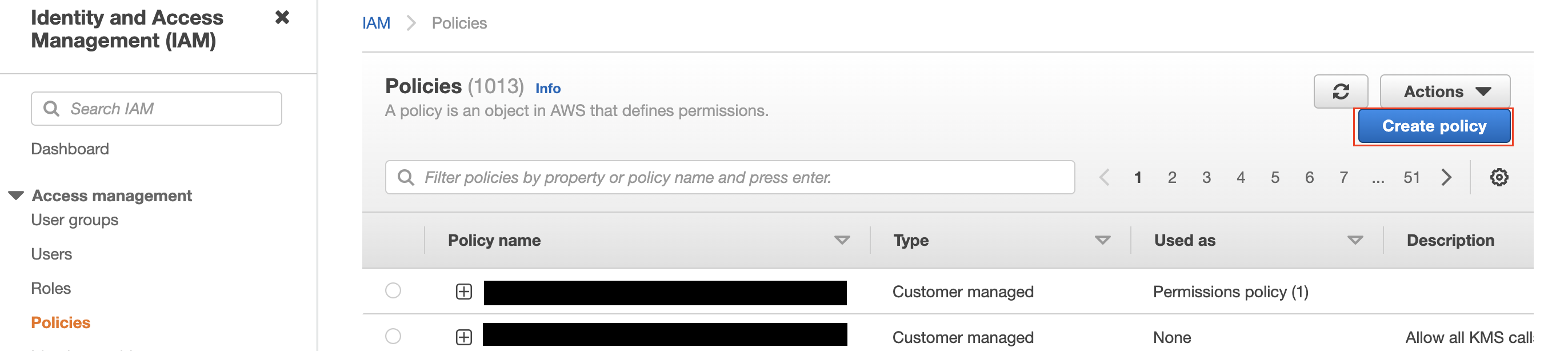Sort by Policy name column arrow

[x=842, y=240]
